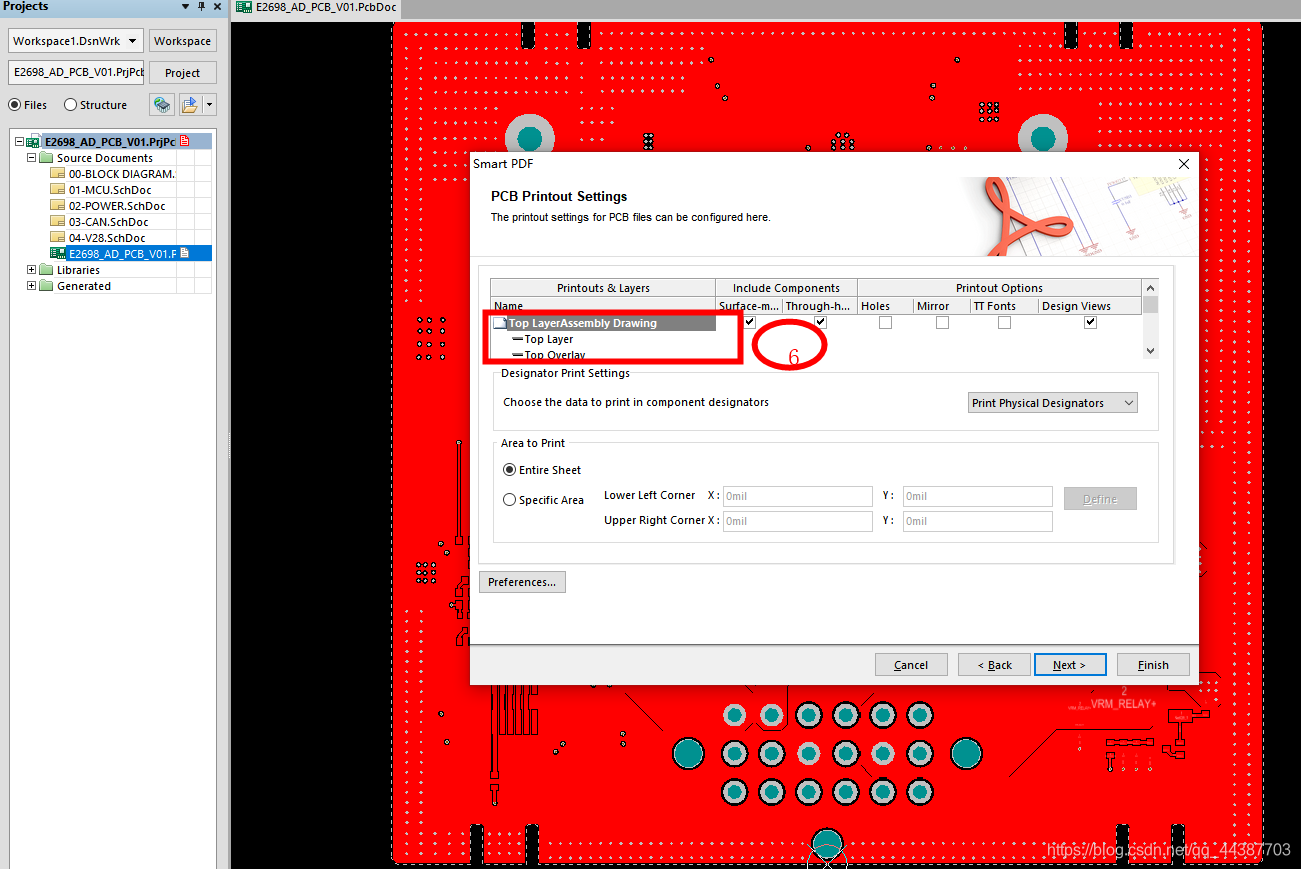
Task: Click the red modified-document icon on project row
Action: click(x=185, y=142)
